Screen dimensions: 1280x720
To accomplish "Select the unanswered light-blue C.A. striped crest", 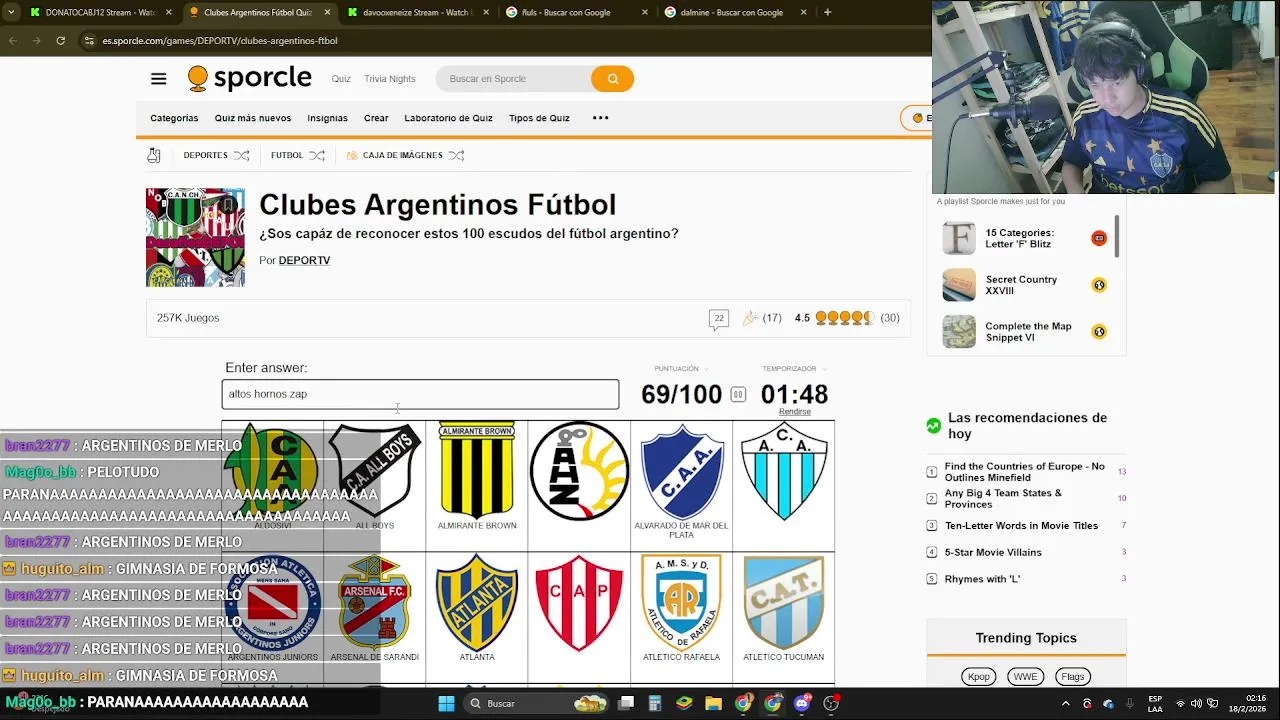I will 784,471.
